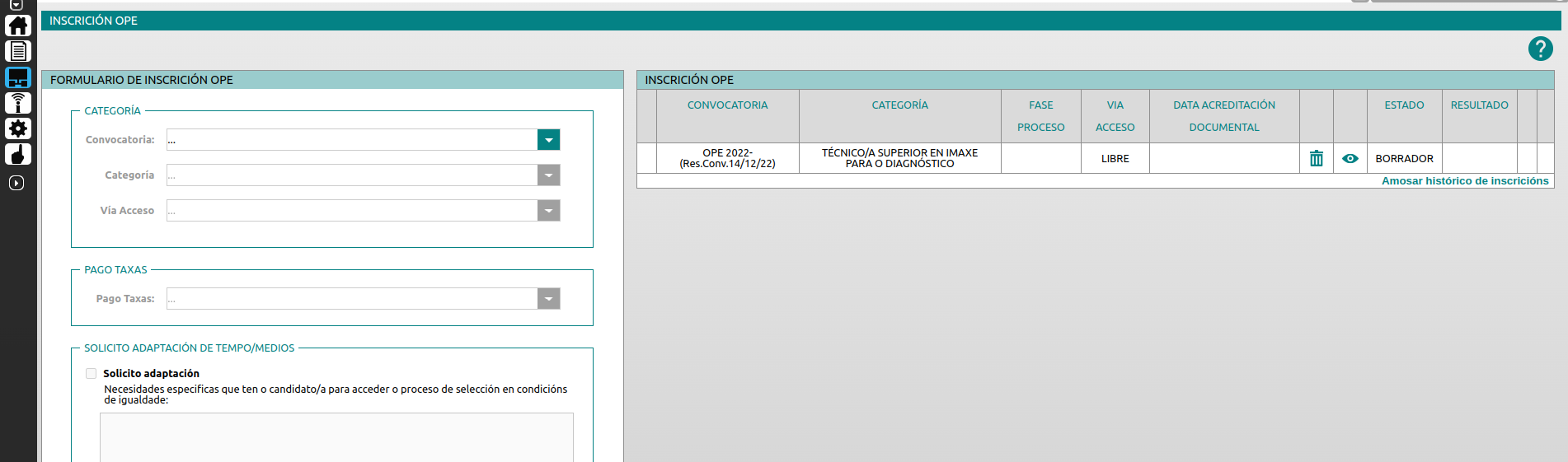Open the Vía Acceso dropdown

[548, 211]
